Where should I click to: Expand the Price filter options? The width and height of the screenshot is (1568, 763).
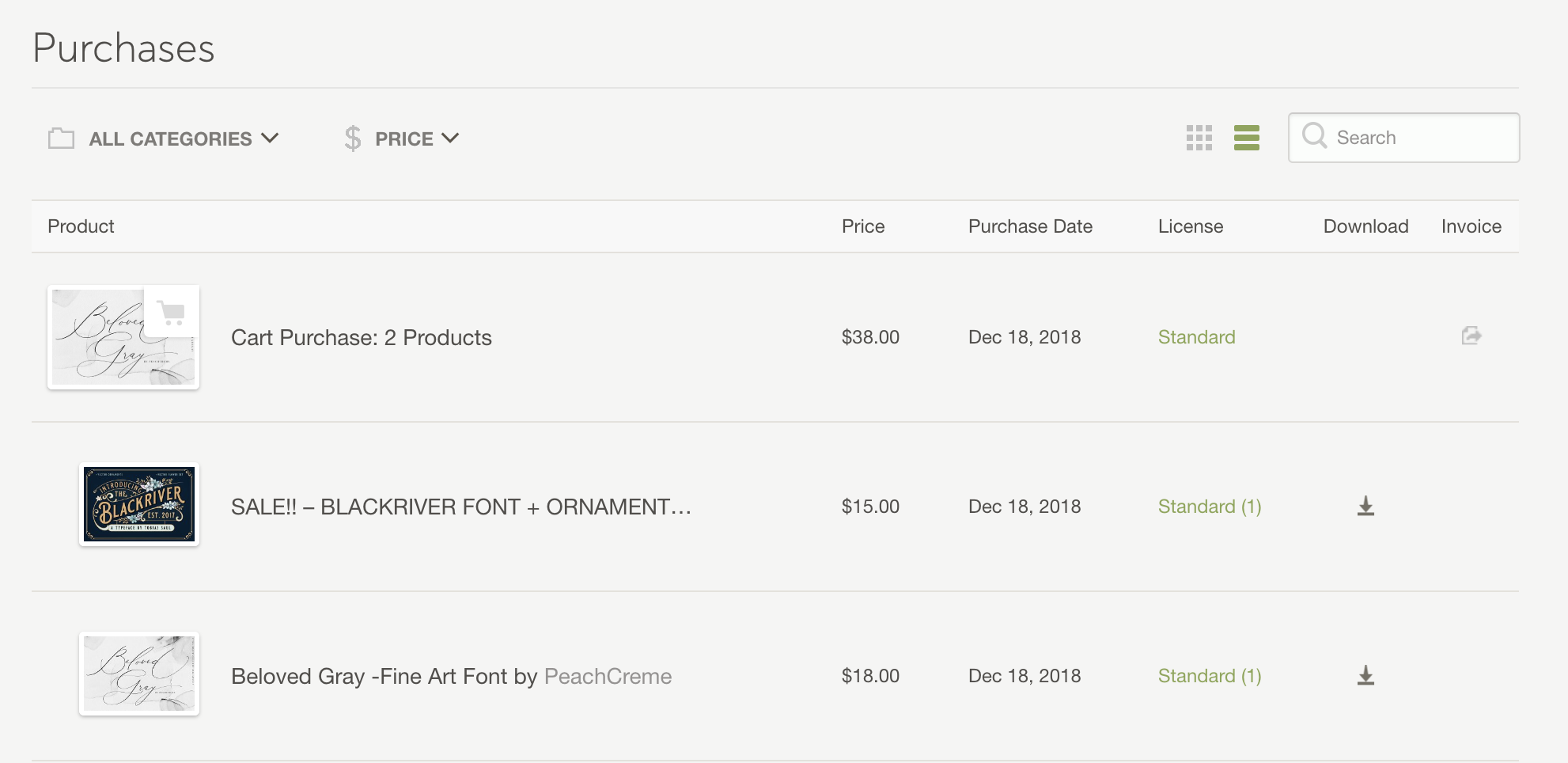pos(404,139)
